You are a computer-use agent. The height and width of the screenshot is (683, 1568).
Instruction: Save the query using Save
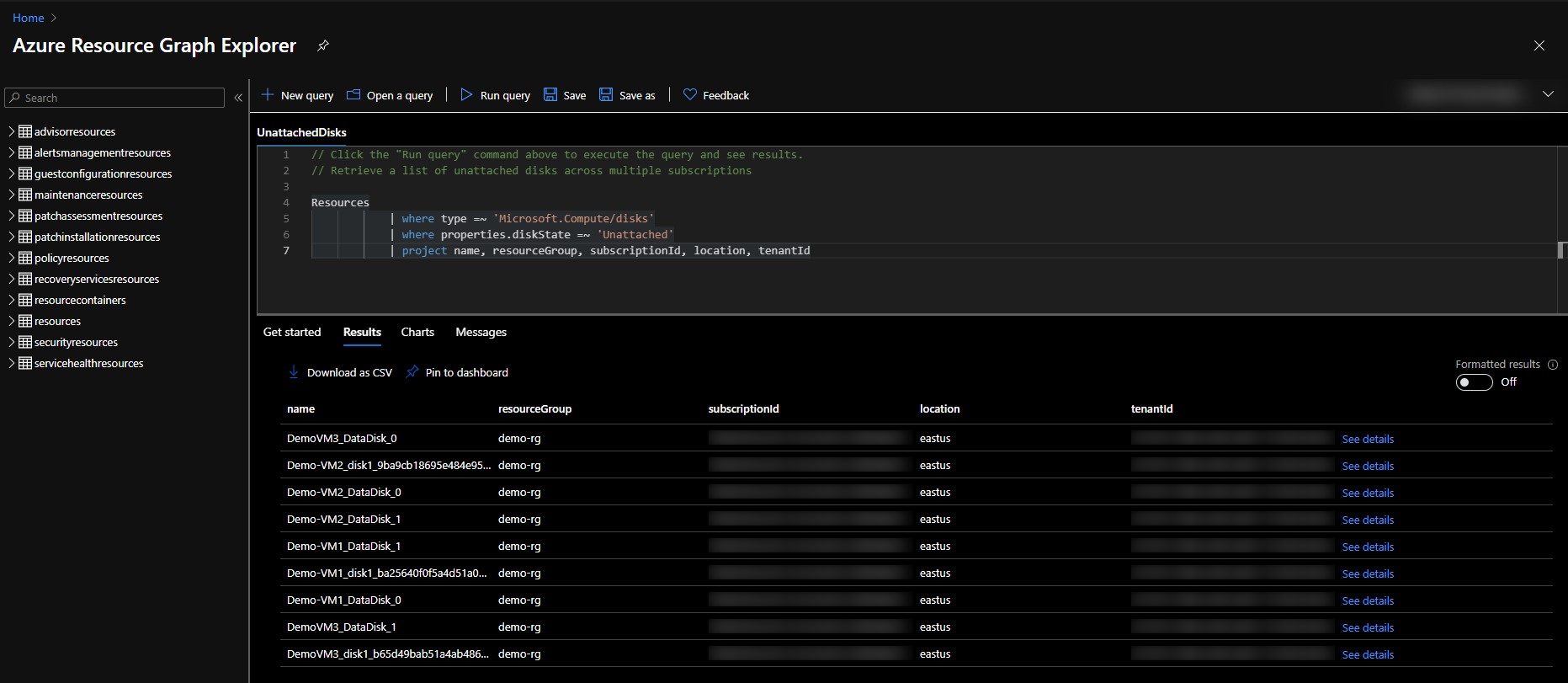click(565, 95)
